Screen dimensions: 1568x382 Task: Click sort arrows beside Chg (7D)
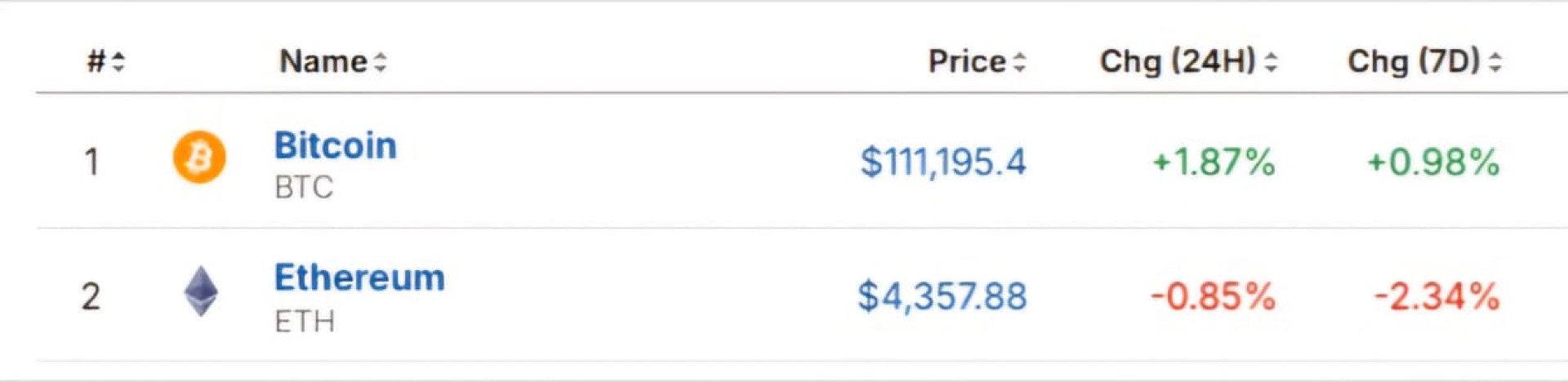coord(1494,62)
